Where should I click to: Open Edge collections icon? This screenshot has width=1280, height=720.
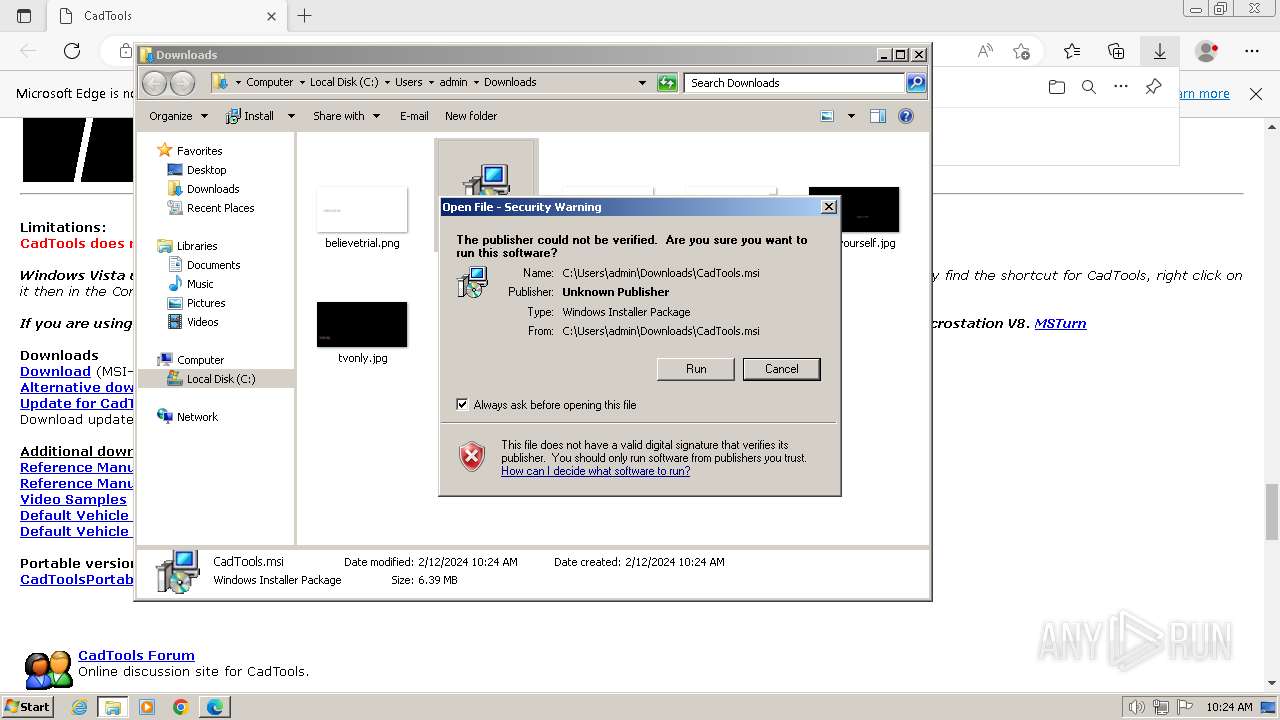tap(1116, 51)
